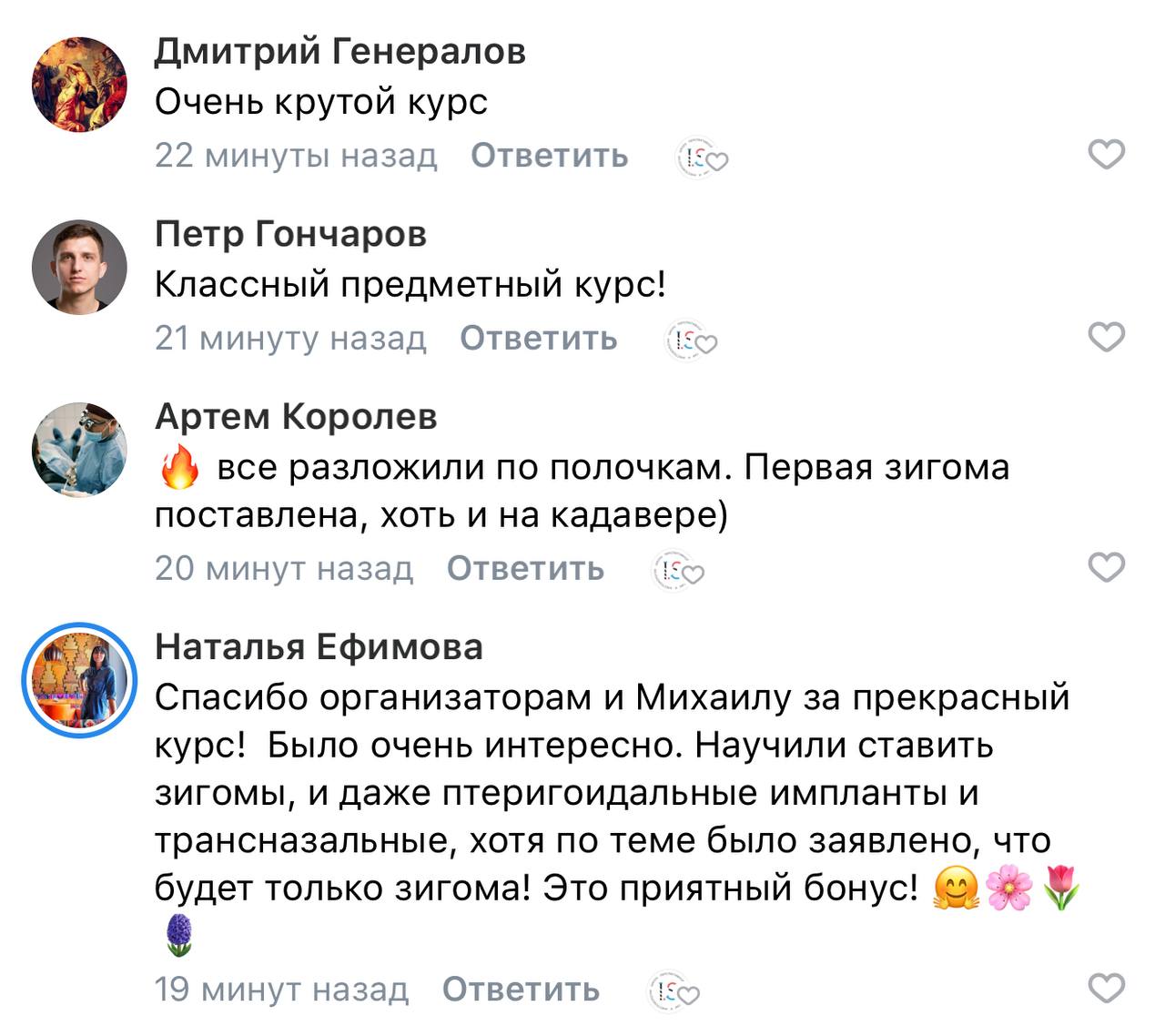This screenshot has height=1036, width=1165.
Task: Open Артем Королев's avatar
Action: click(80, 450)
